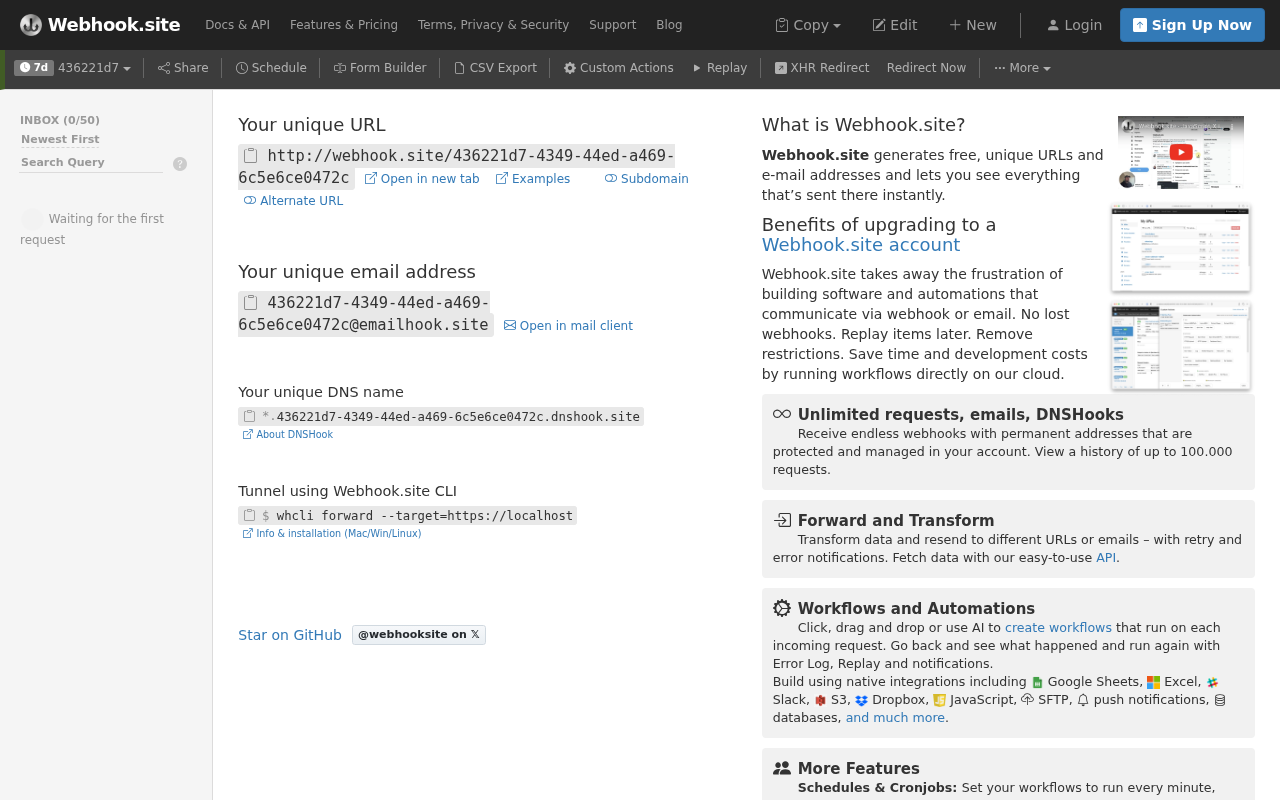This screenshot has width=1280, height=800.
Task: Click the Login button
Action: tap(1074, 25)
